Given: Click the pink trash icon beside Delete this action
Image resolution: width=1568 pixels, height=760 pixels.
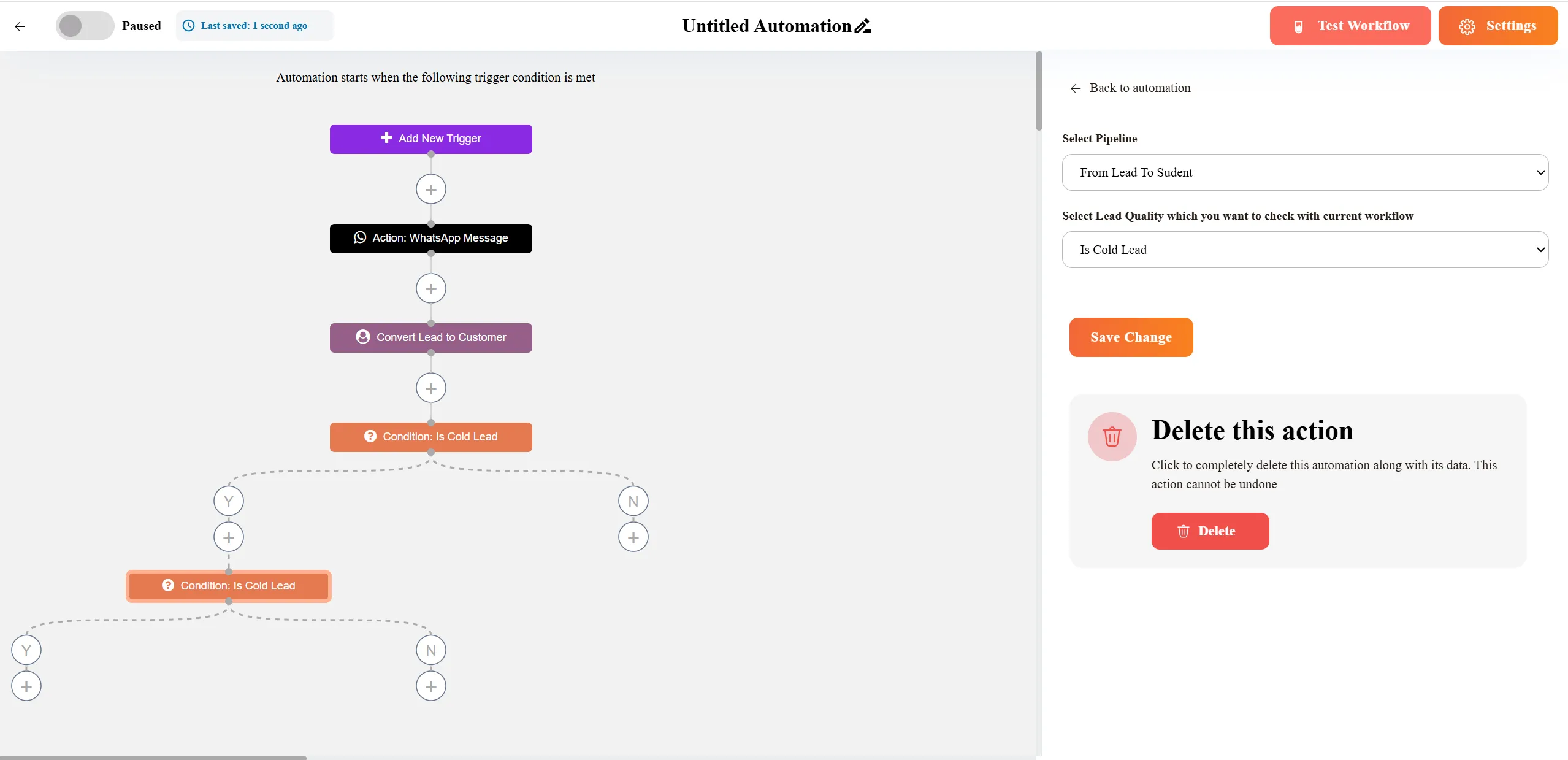Looking at the screenshot, I should pyautogui.click(x=1112, y=437).
